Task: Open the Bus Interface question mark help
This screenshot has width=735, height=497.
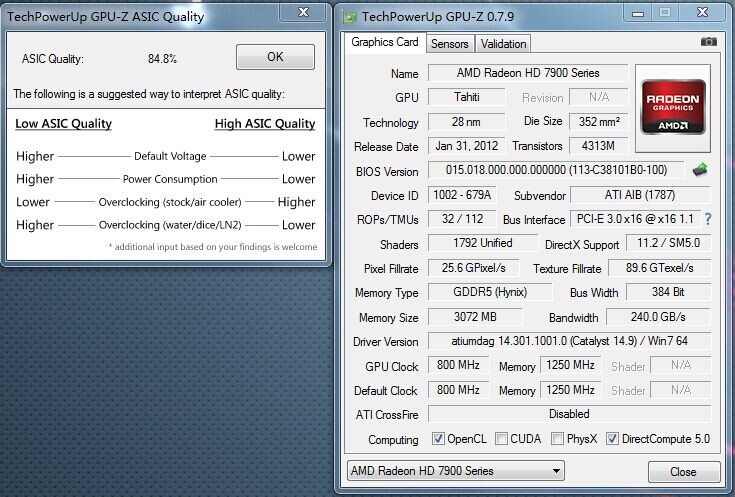Action: click(708, 218)
